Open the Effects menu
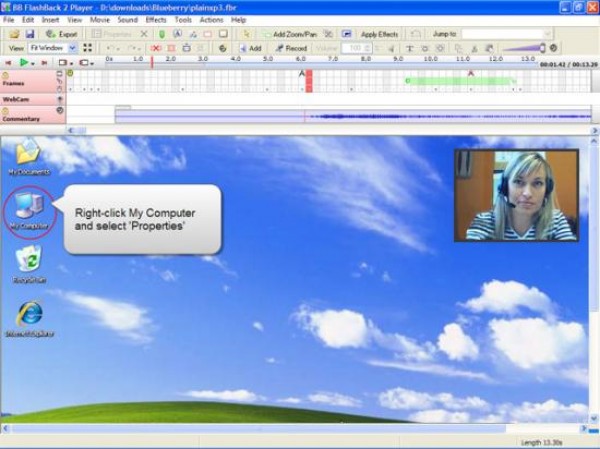This screenshot has height=449, width=600. 156,20
